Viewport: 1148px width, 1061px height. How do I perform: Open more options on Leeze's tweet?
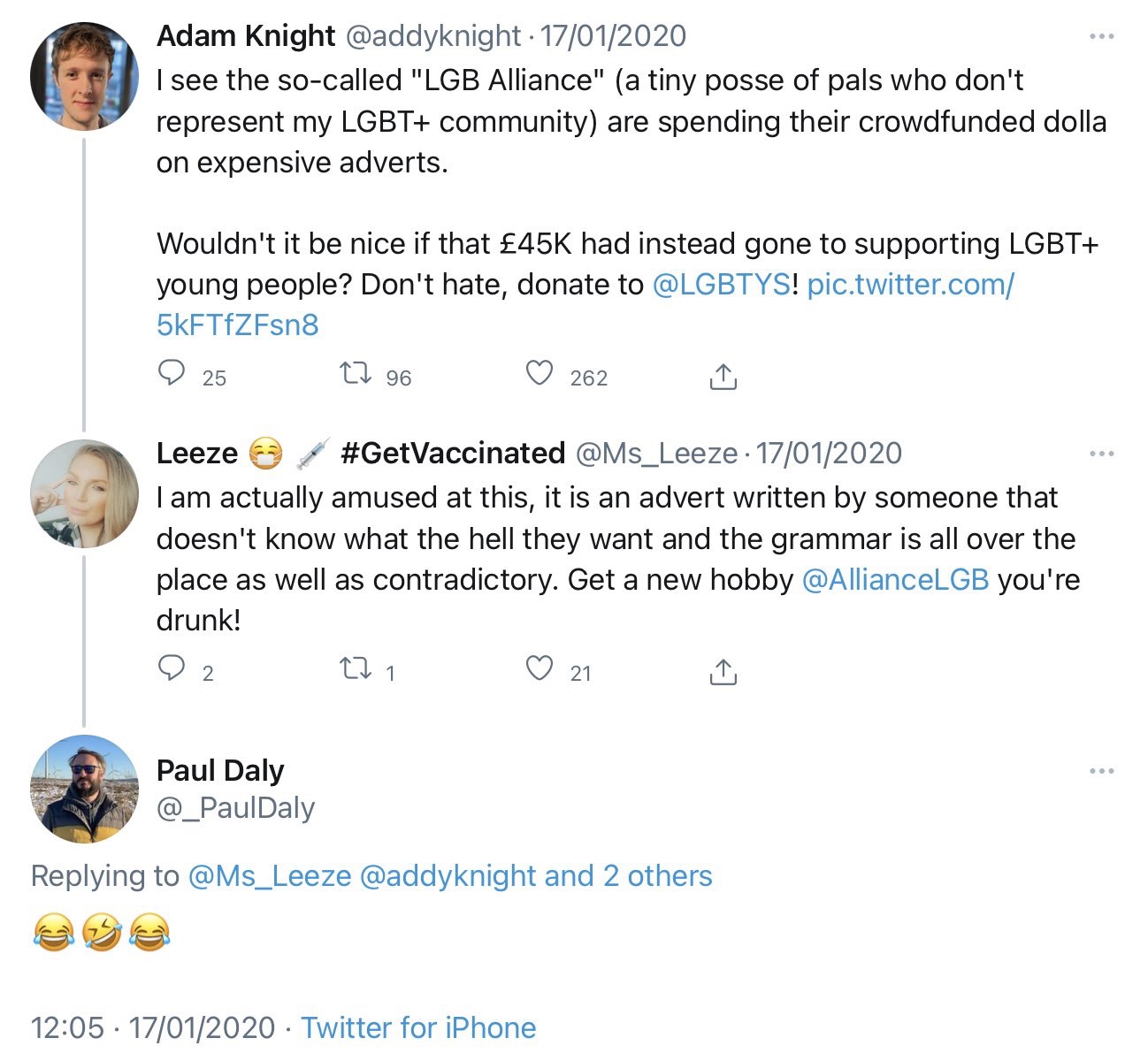pyautogui.click(x=1101, y=454)
